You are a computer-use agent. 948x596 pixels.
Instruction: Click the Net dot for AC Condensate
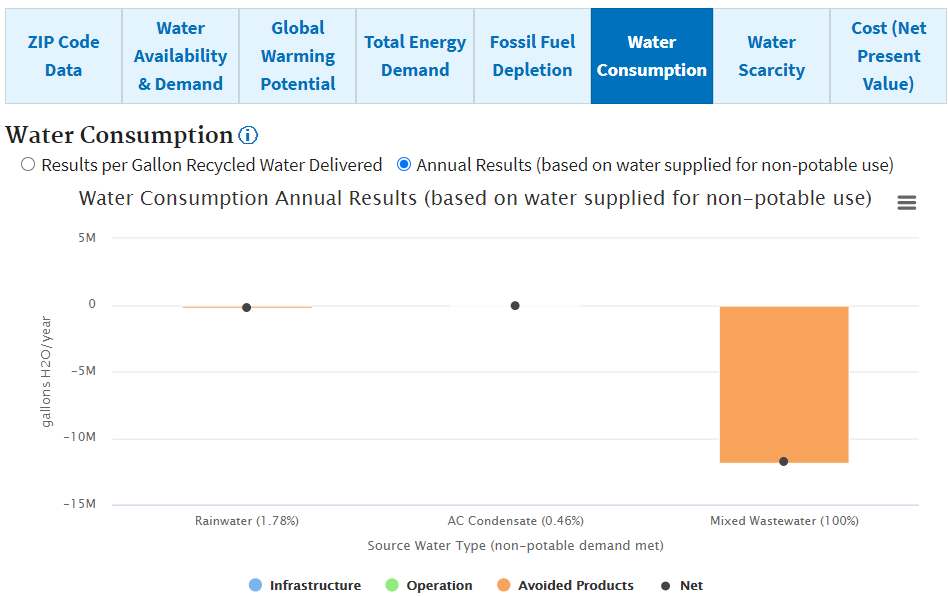pyautogui.click(x=515, y=306)
